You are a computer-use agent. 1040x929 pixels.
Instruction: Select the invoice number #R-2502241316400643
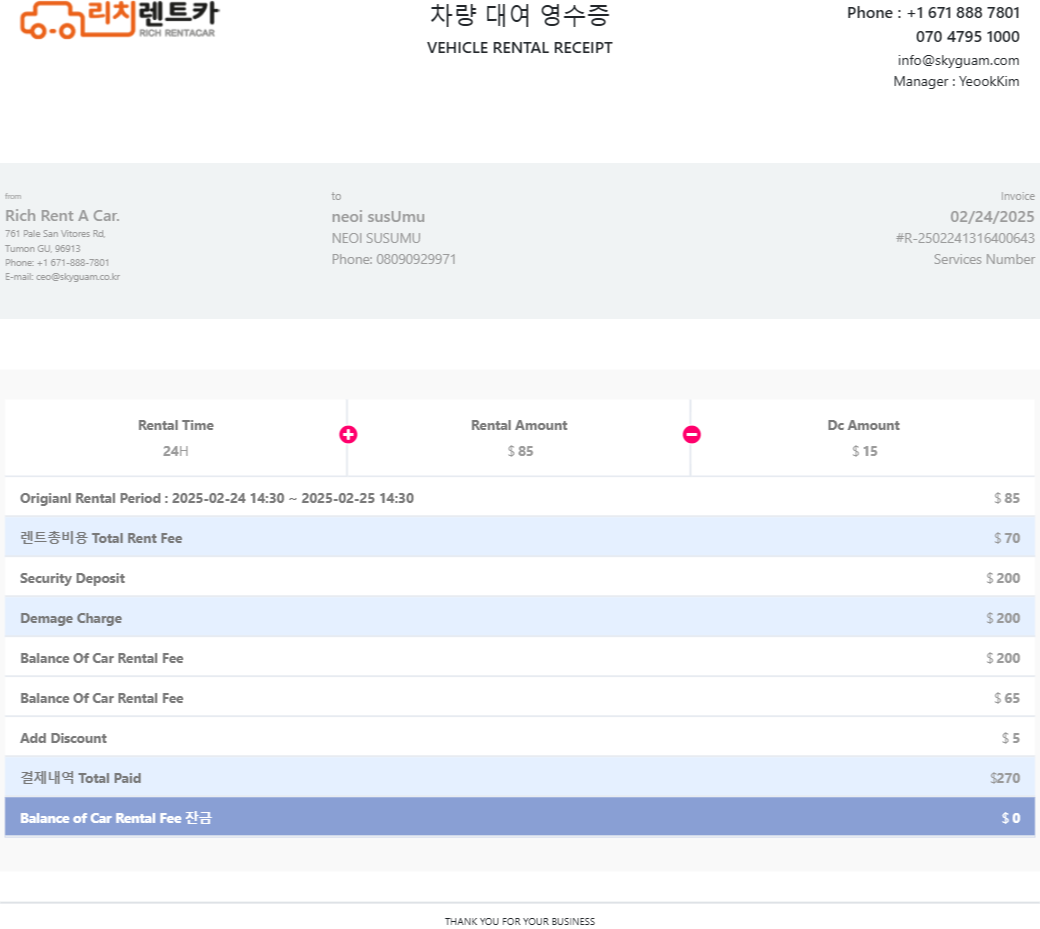pos(965,238)
